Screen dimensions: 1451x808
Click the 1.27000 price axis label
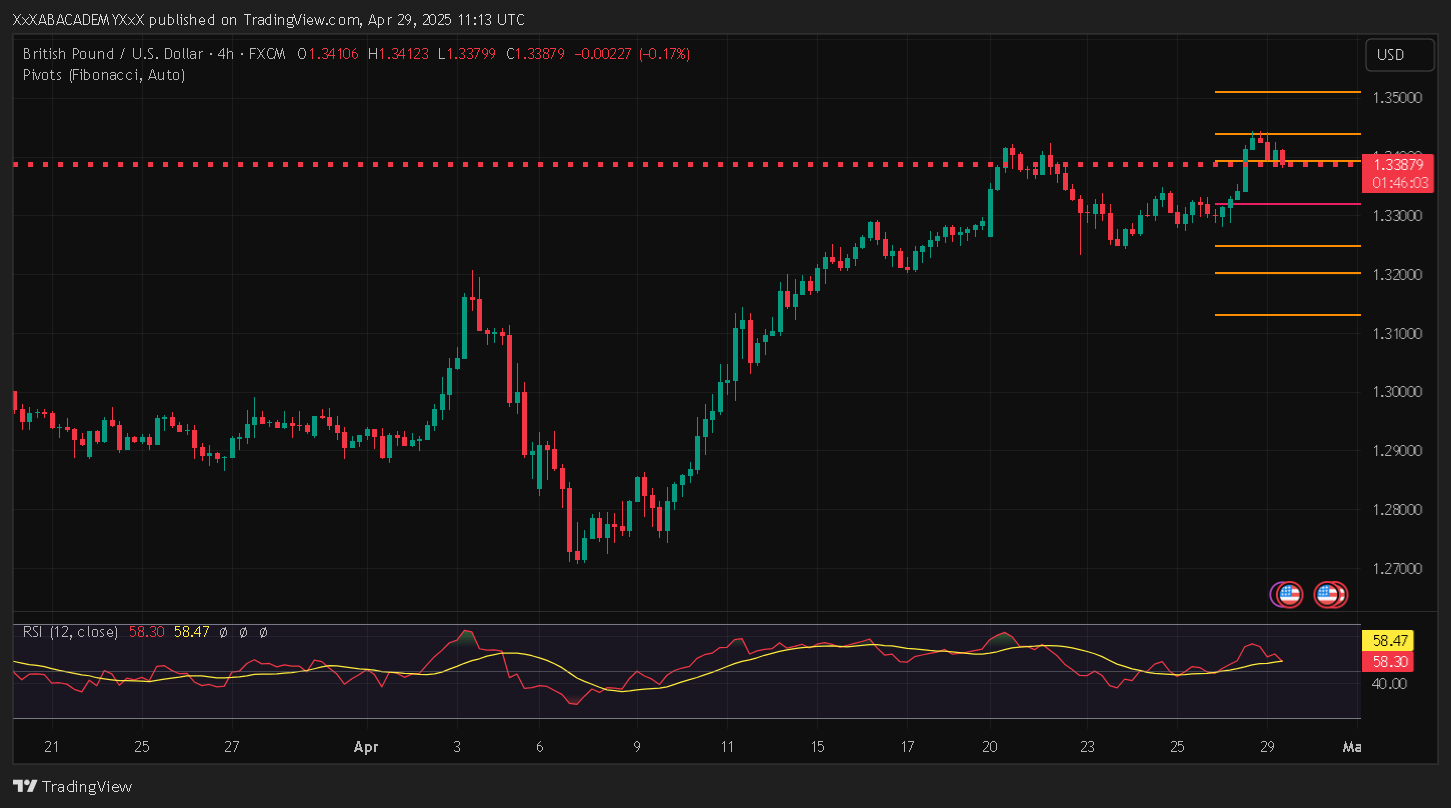click(1396, 569)
